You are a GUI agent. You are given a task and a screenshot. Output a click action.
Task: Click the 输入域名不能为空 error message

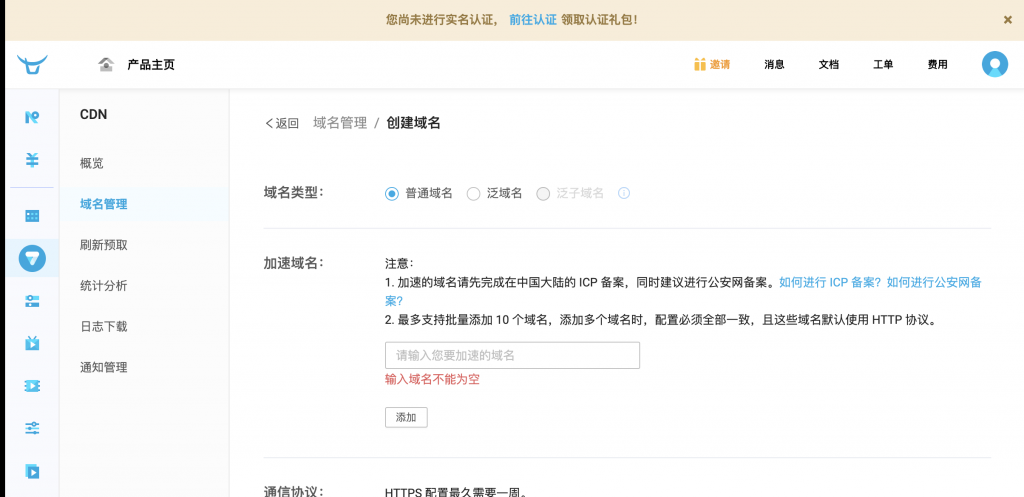432,379
